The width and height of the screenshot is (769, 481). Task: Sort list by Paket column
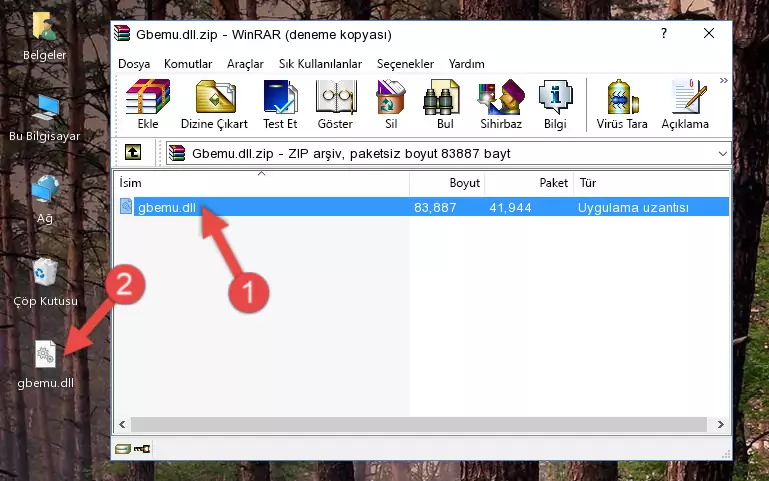(529, 183)
